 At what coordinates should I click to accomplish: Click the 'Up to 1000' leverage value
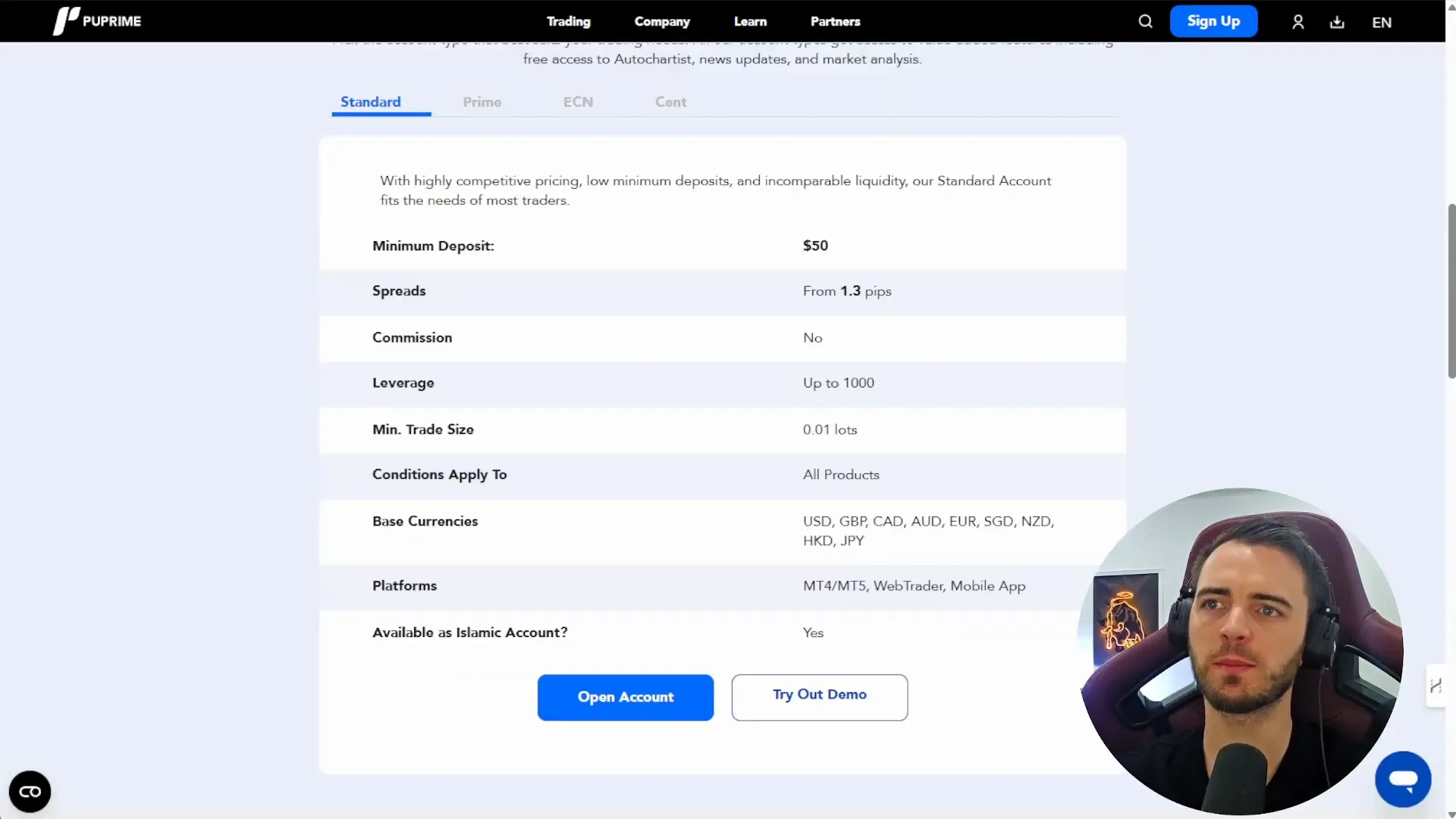(x=838, y=383)
